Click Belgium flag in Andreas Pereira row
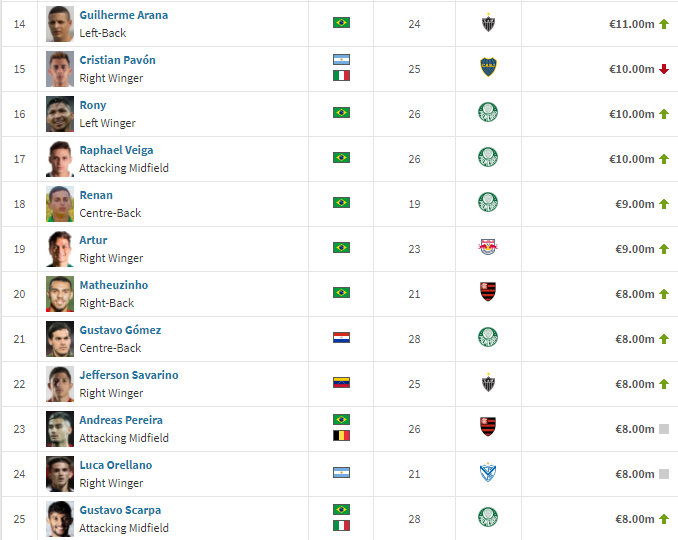This screenshot has height=540, width=678. [341, 435]
